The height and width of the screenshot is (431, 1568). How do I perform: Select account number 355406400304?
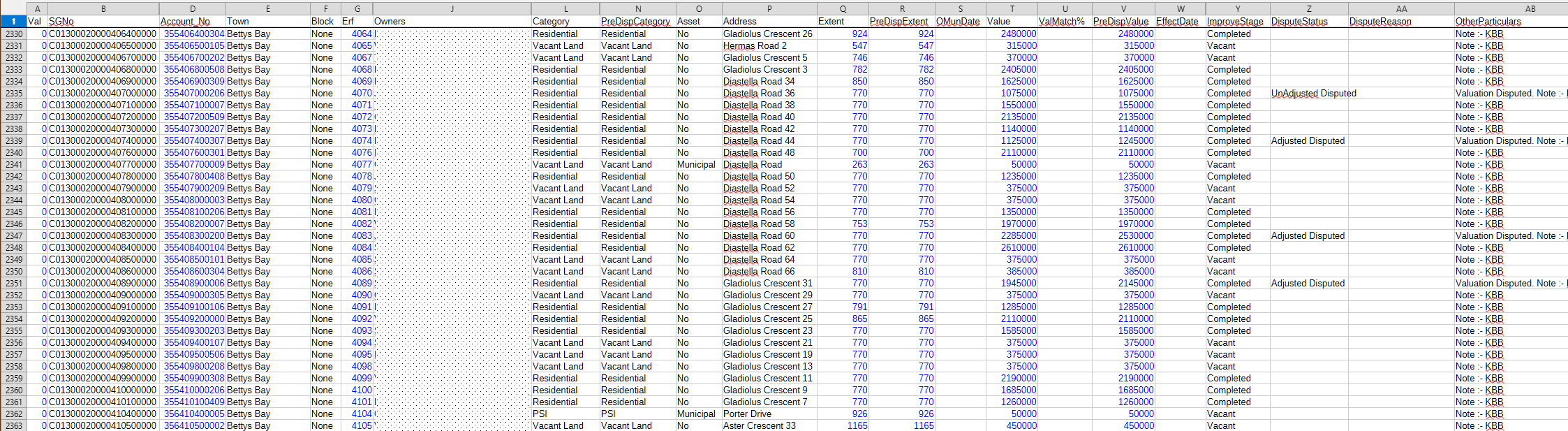(x=194, y=34)
